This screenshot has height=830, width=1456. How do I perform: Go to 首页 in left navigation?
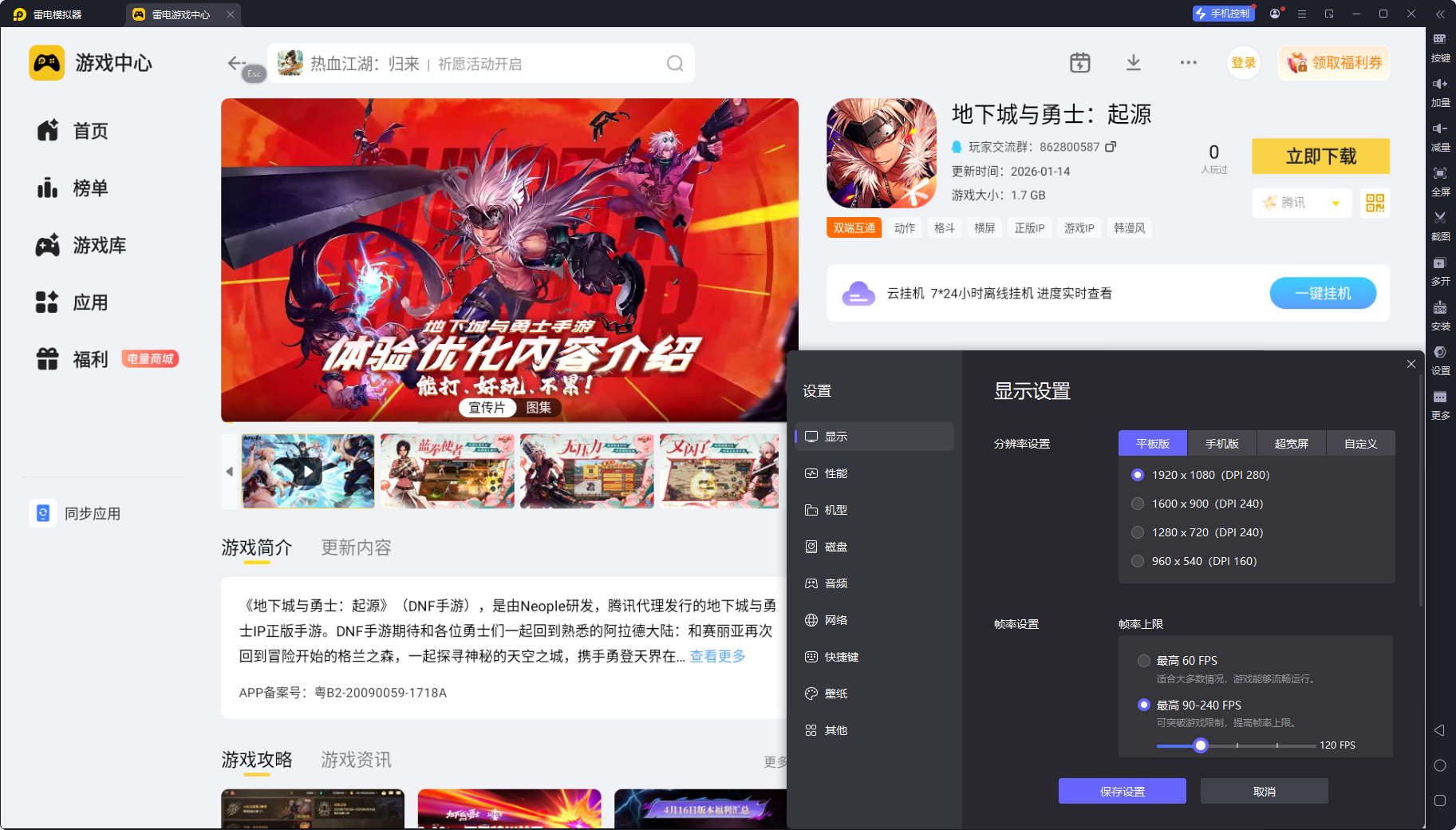click(x=72, y=130)
